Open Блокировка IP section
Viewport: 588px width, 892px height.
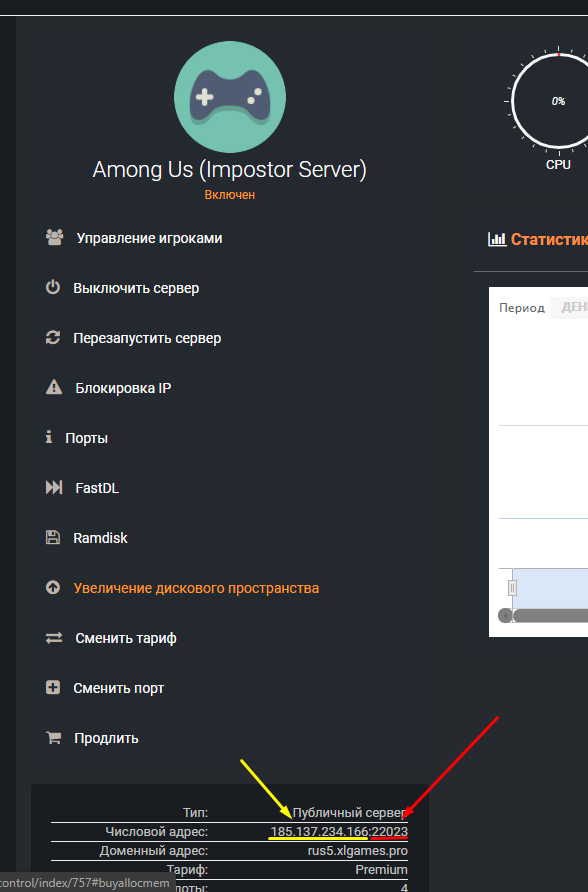123,388
